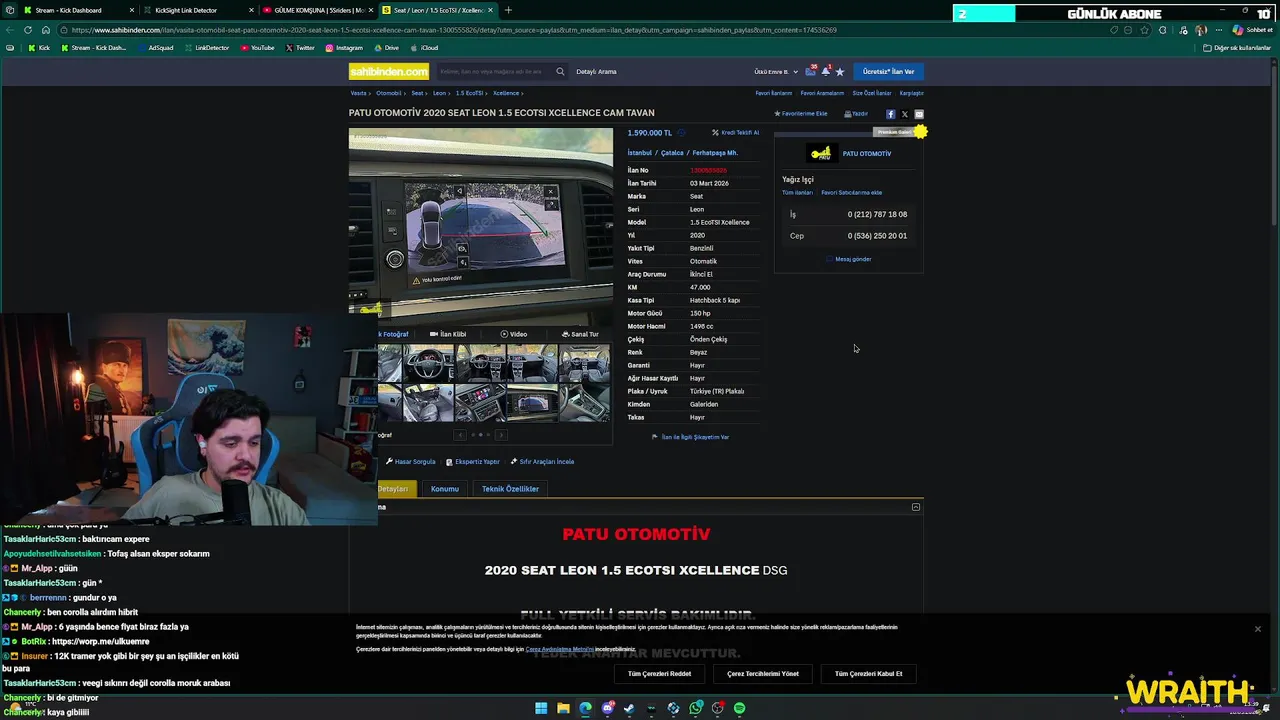Open Instagram bookmark in bookmarks bar
1280x720 pixels.
click(x=344, y=48)
